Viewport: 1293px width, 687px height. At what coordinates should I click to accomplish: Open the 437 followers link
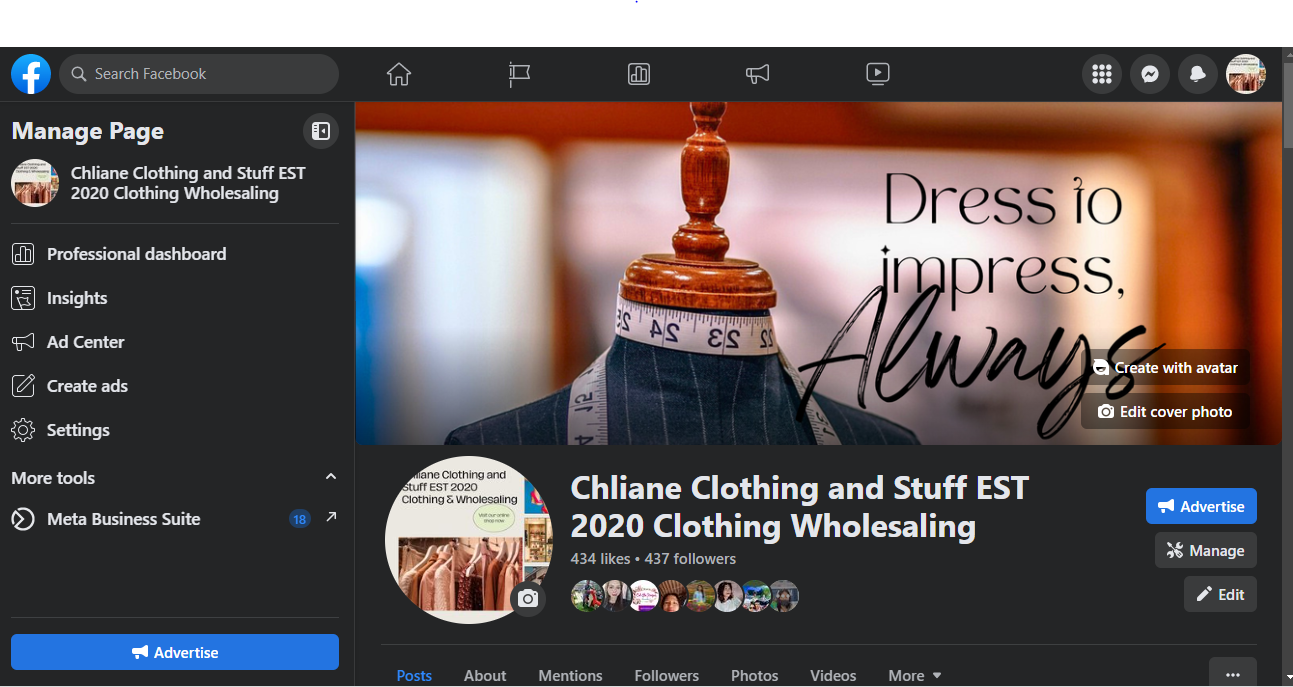point(690,559)
